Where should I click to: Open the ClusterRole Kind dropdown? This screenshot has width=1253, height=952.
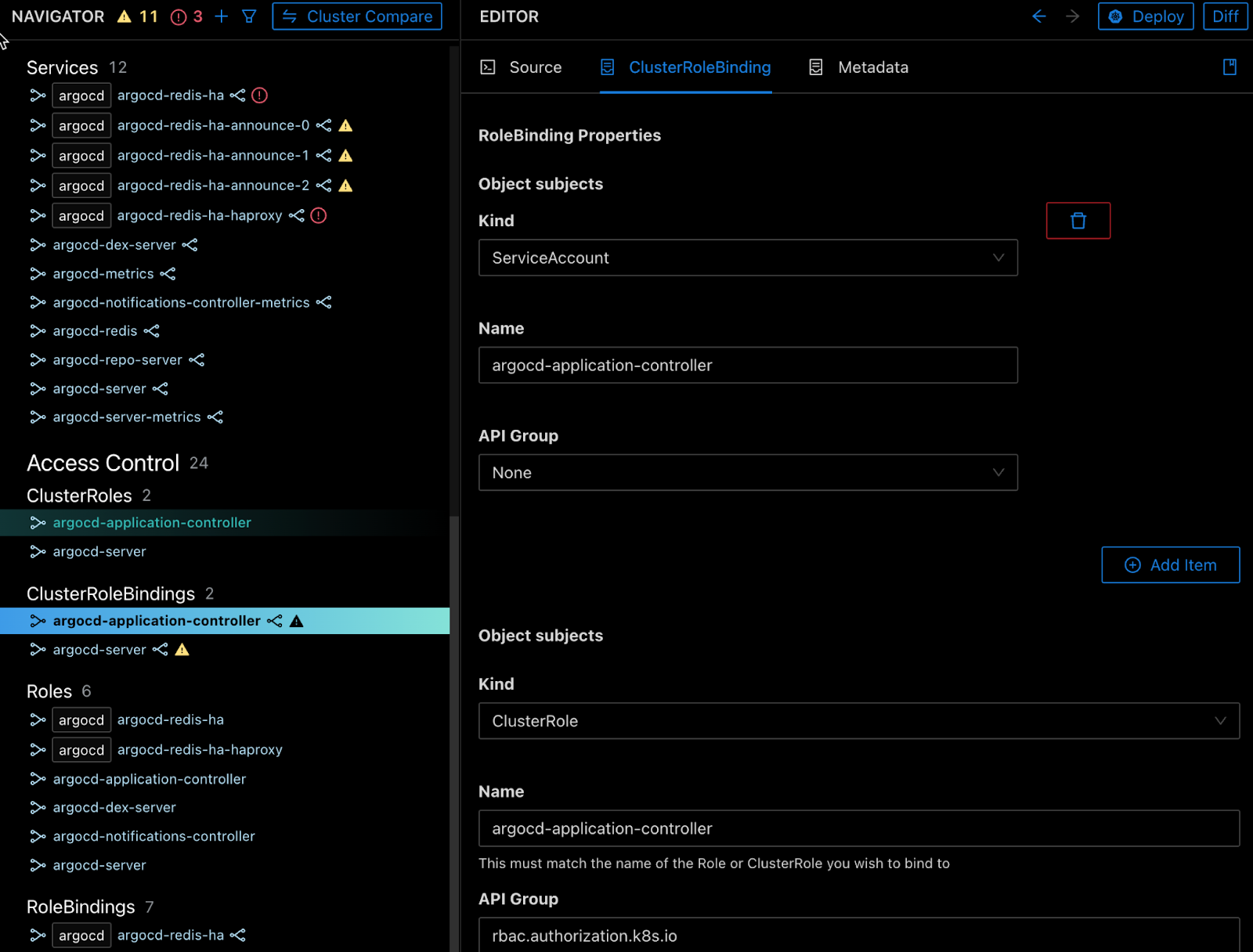tap(858, 721)
